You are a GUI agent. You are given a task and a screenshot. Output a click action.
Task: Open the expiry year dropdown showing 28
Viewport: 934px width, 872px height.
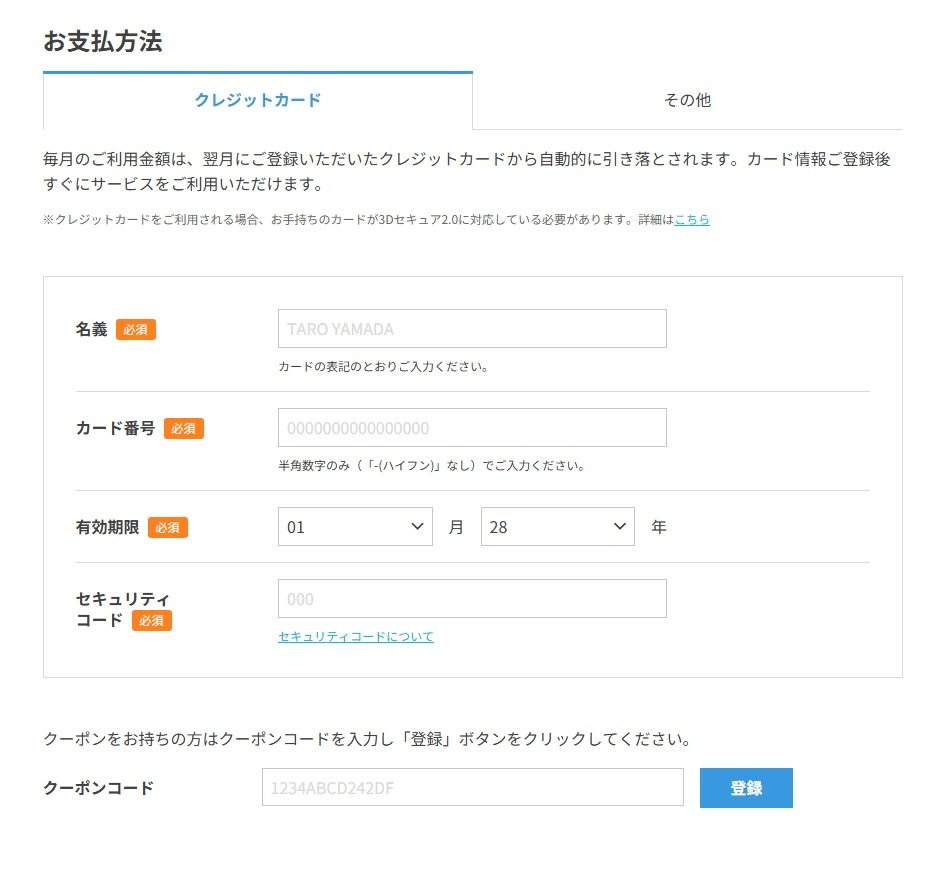point(557,527)
